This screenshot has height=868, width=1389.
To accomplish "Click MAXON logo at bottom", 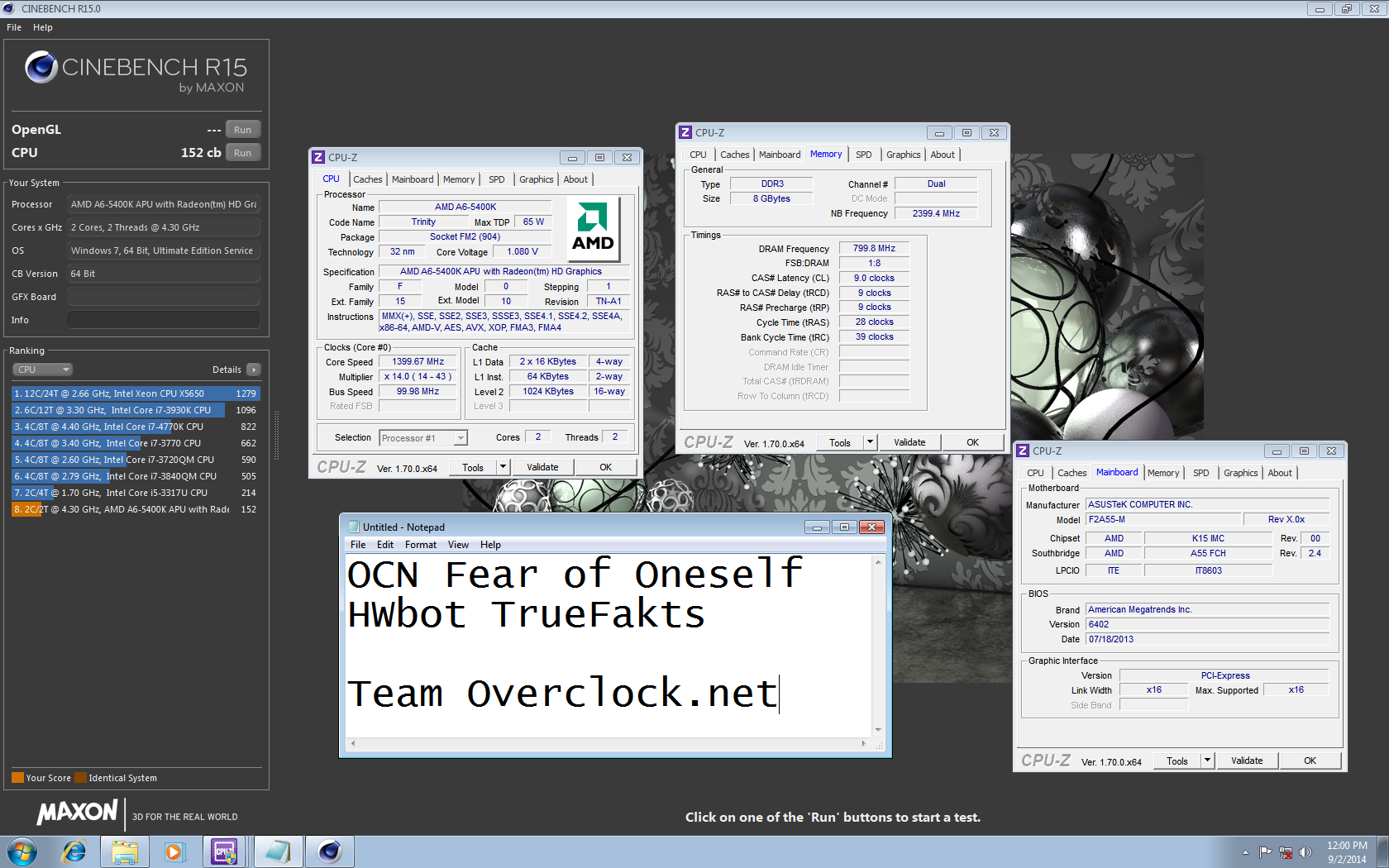I will point(77,813).
